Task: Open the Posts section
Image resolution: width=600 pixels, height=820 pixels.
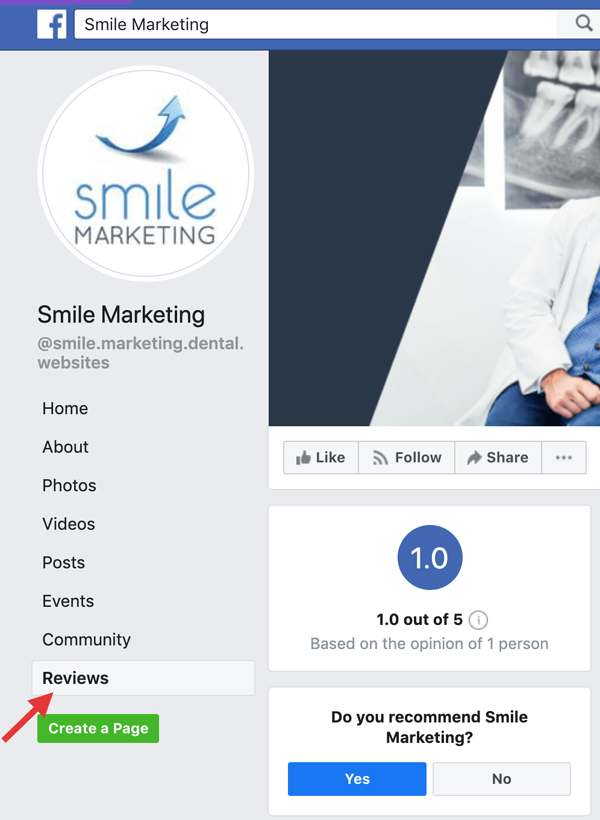Action: 63,563
